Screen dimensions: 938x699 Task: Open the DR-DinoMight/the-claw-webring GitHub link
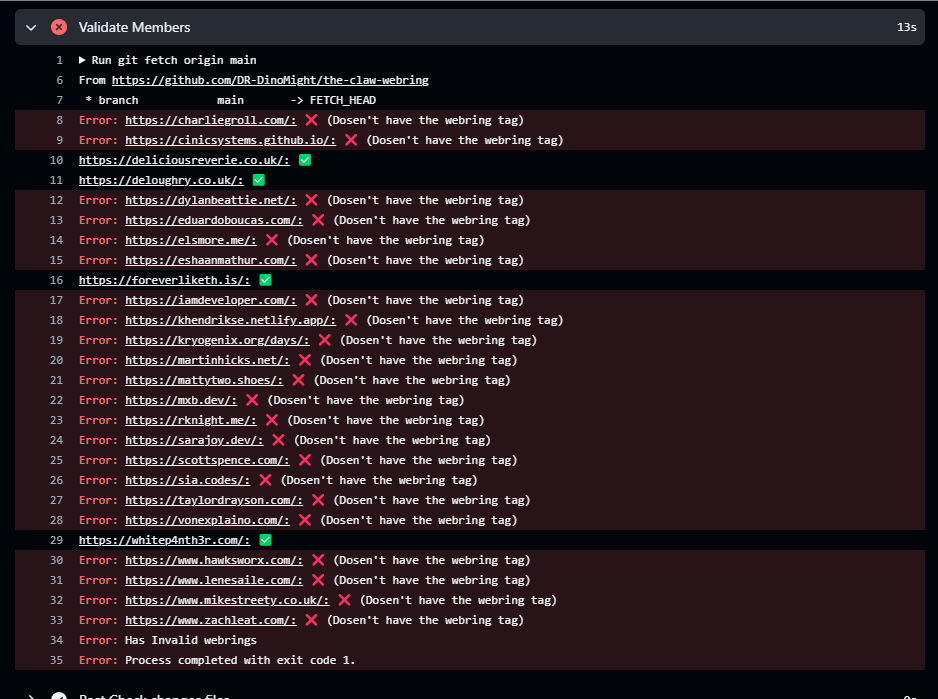270,80
